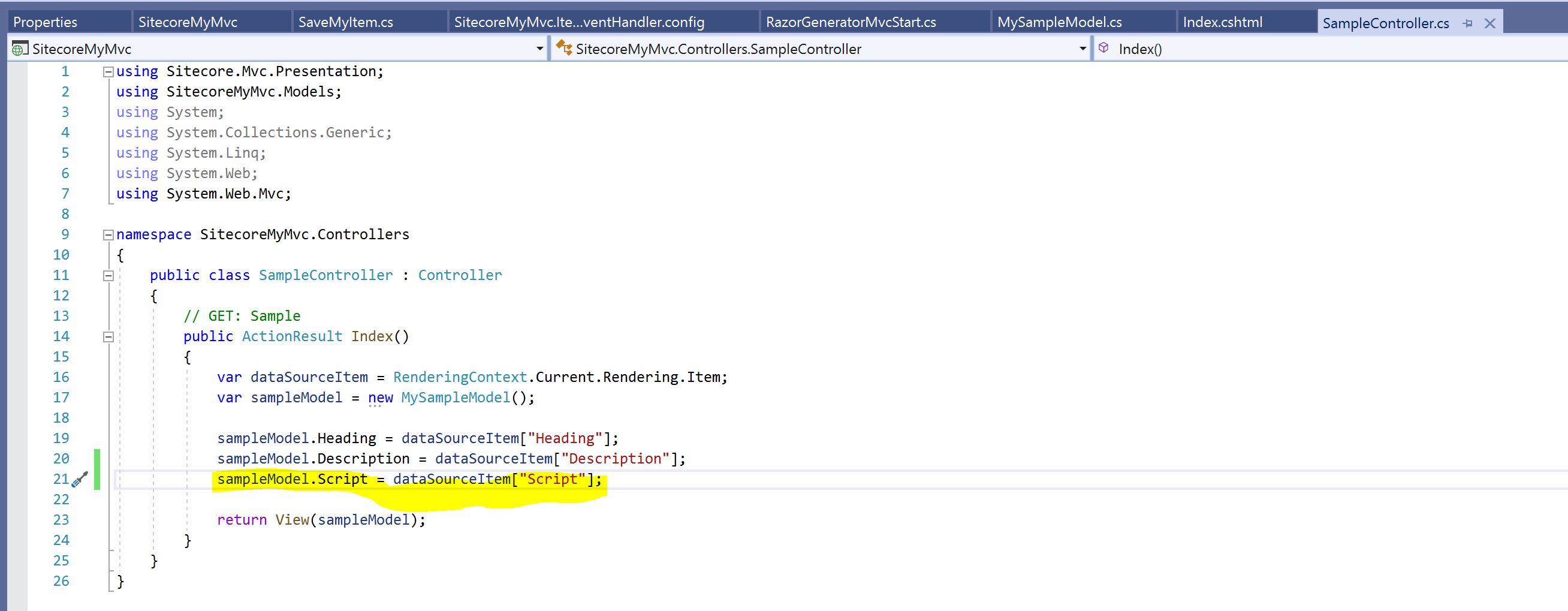Image resolution: width=1568 pixels, height=611 pixels.
Task: Click return View(sampleModel) statement
Action: point(321,520)
